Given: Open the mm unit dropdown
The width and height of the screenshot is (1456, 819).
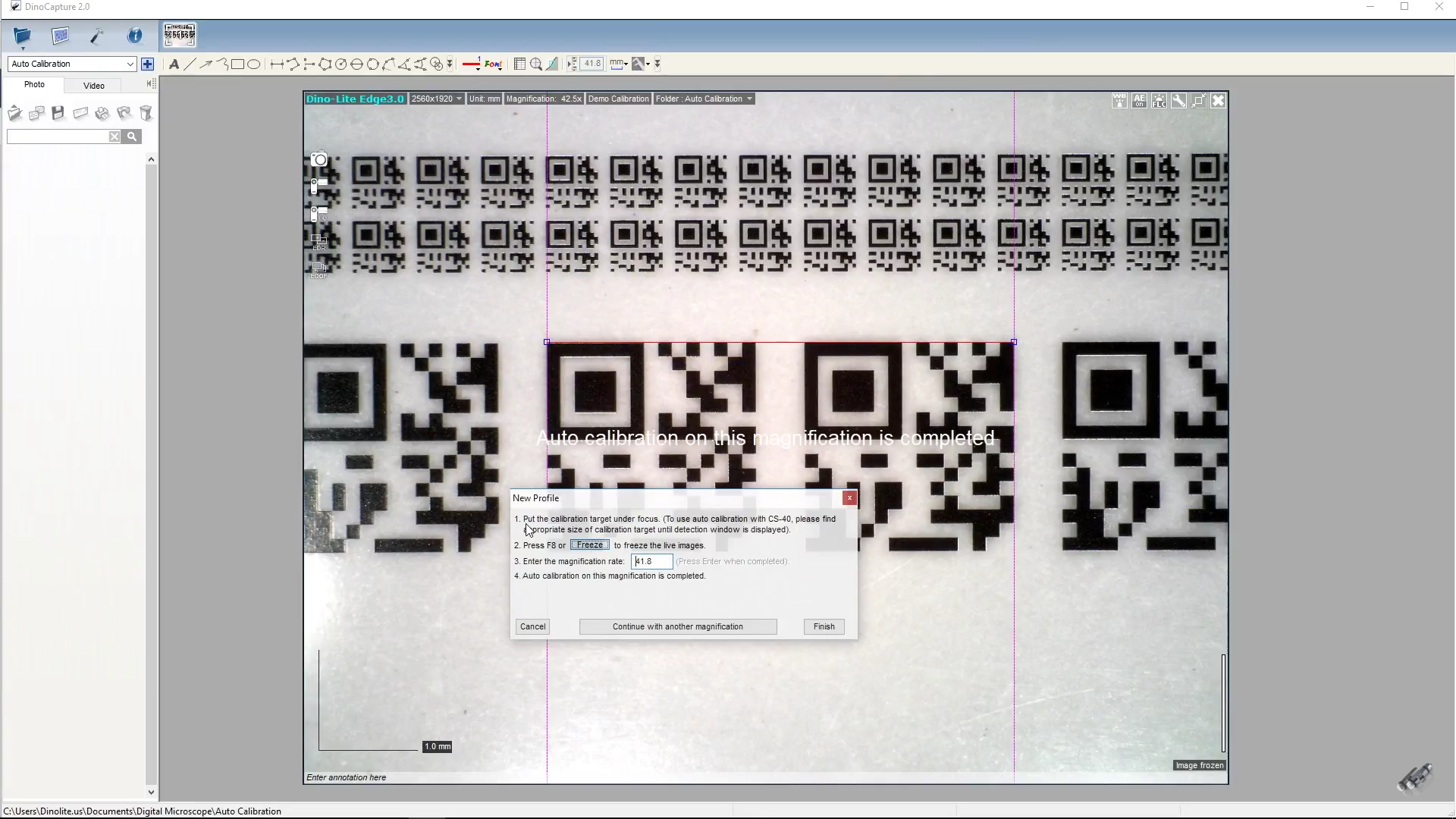Looking at the screenshot, I should (619, 64).
